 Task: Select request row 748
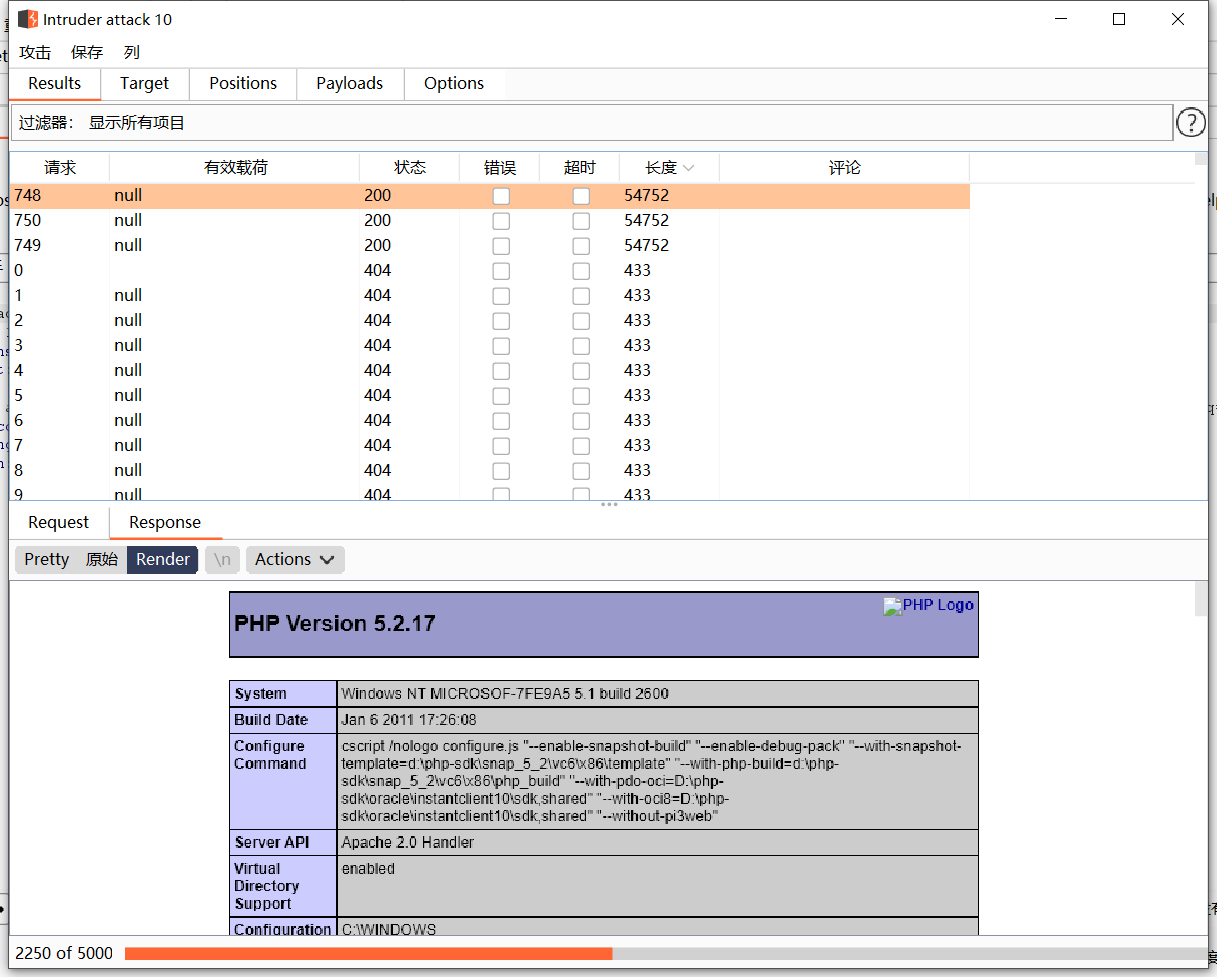pos(490,196)
